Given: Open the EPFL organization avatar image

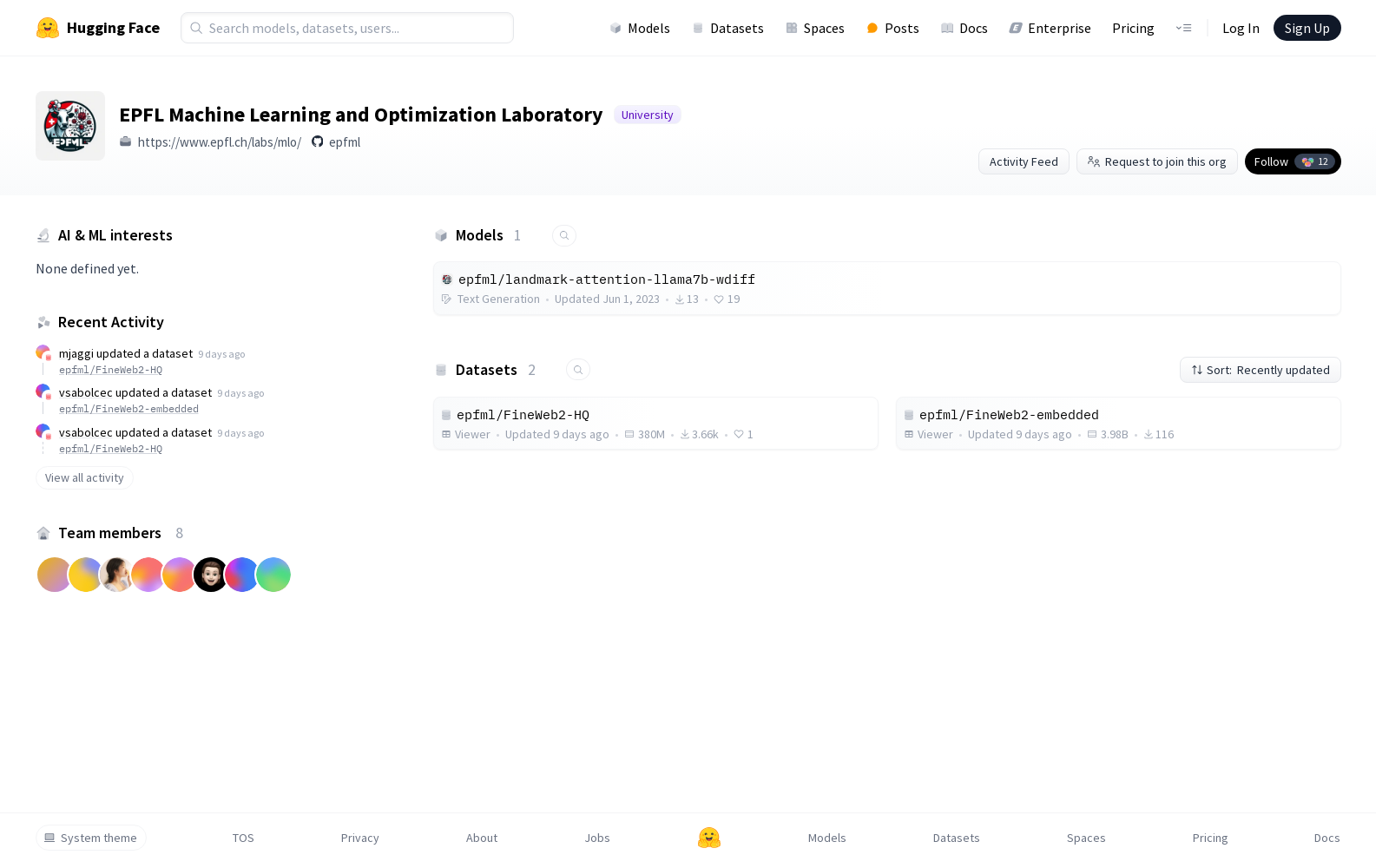Looking at the screenshot, I should pyautogui.click(x=70, y=126).
